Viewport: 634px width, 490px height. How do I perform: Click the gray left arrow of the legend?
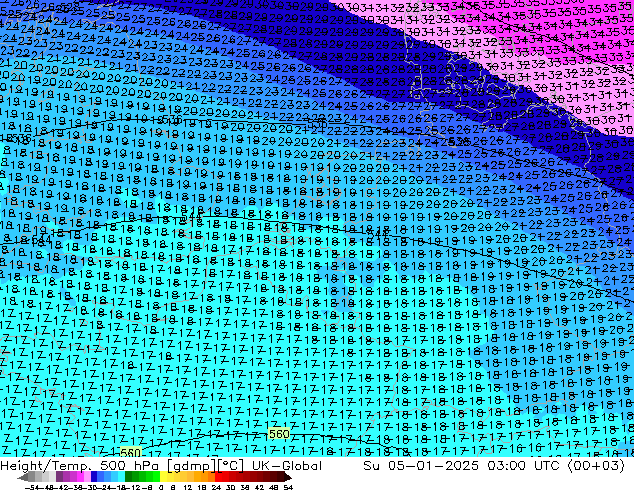tap(23, 477)
